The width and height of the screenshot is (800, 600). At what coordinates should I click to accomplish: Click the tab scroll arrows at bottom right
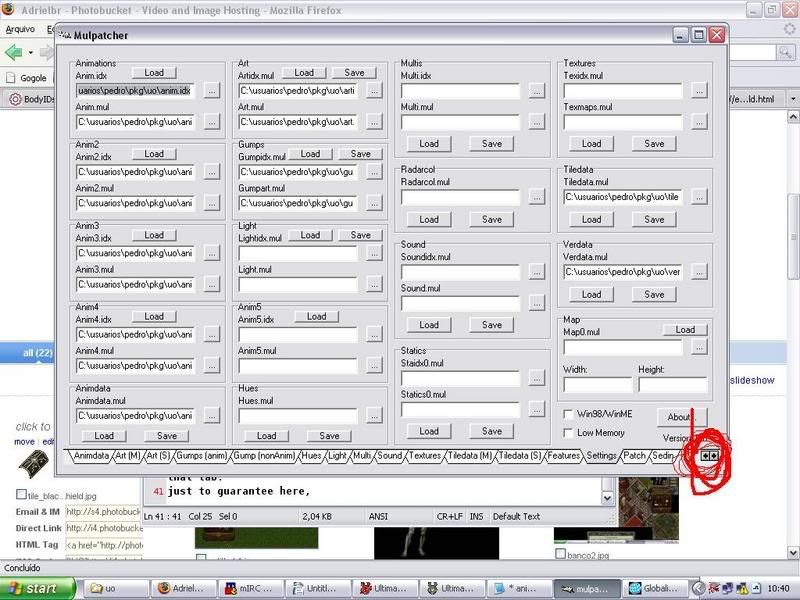click(x=709, y=455)
